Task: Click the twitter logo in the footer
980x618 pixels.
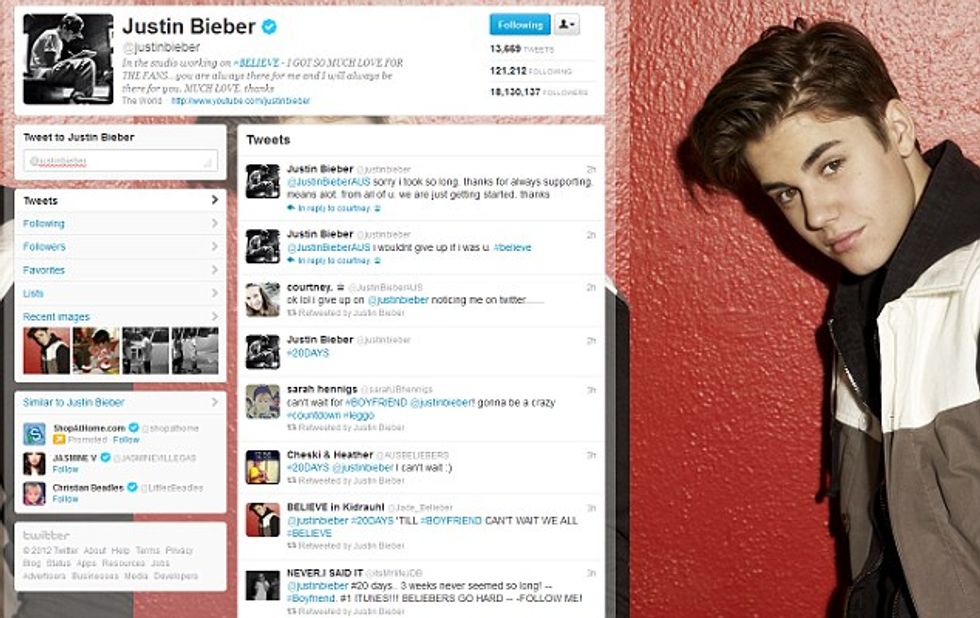Action: (46, 536)
